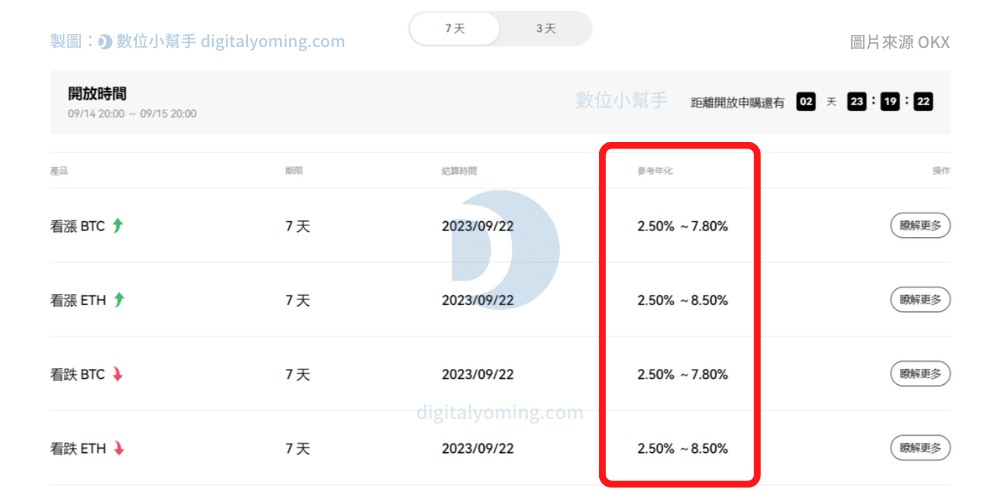Click the 參考年化 column header
1000x500 pixels.
(654, 171)
